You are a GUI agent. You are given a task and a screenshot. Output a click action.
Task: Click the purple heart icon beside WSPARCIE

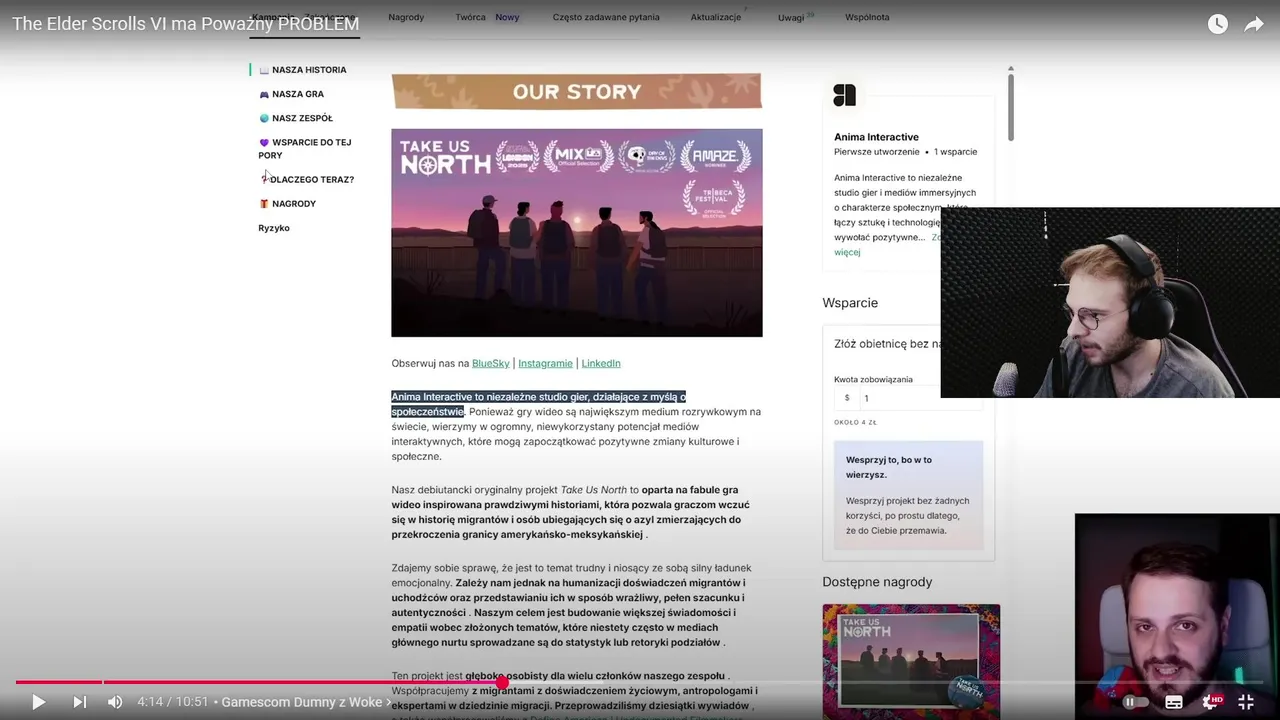pyautogui.click(x=264, y=143)
